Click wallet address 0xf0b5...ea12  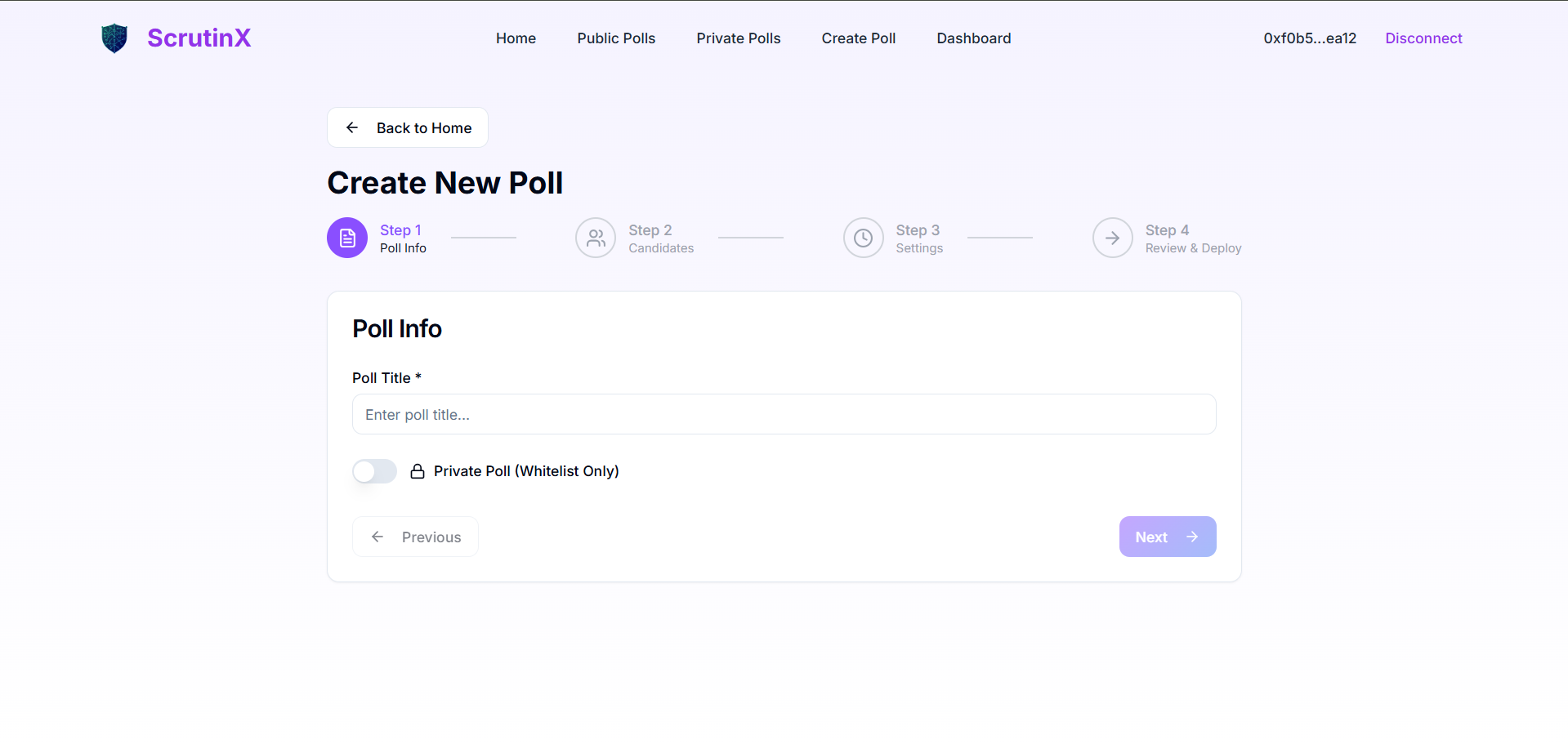(x=1310, y=38)
